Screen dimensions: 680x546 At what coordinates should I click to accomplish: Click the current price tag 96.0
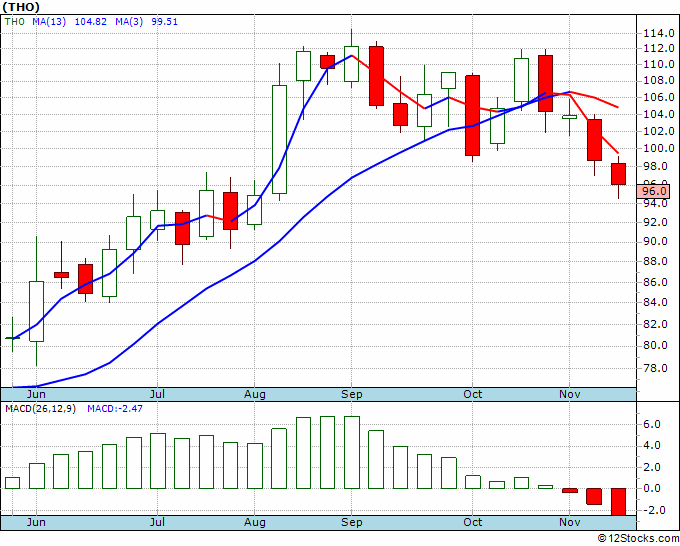(x=654, y=191)
